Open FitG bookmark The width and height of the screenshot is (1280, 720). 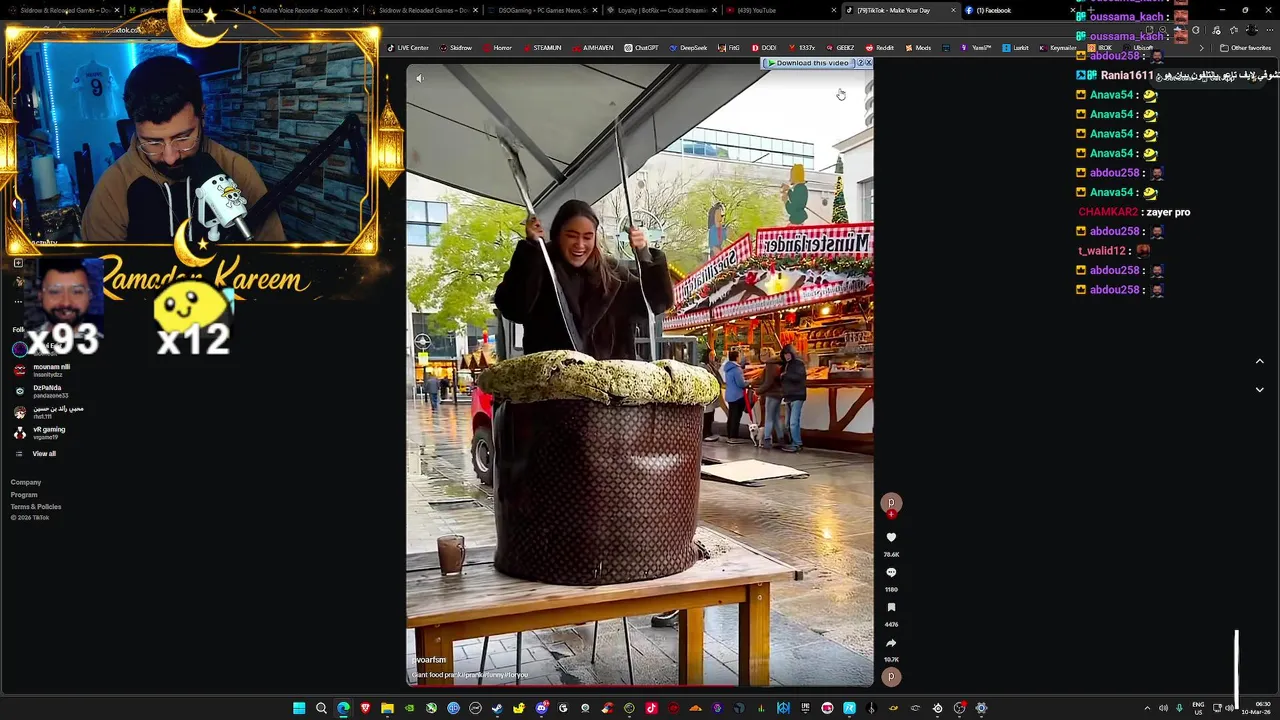point(729,48)
